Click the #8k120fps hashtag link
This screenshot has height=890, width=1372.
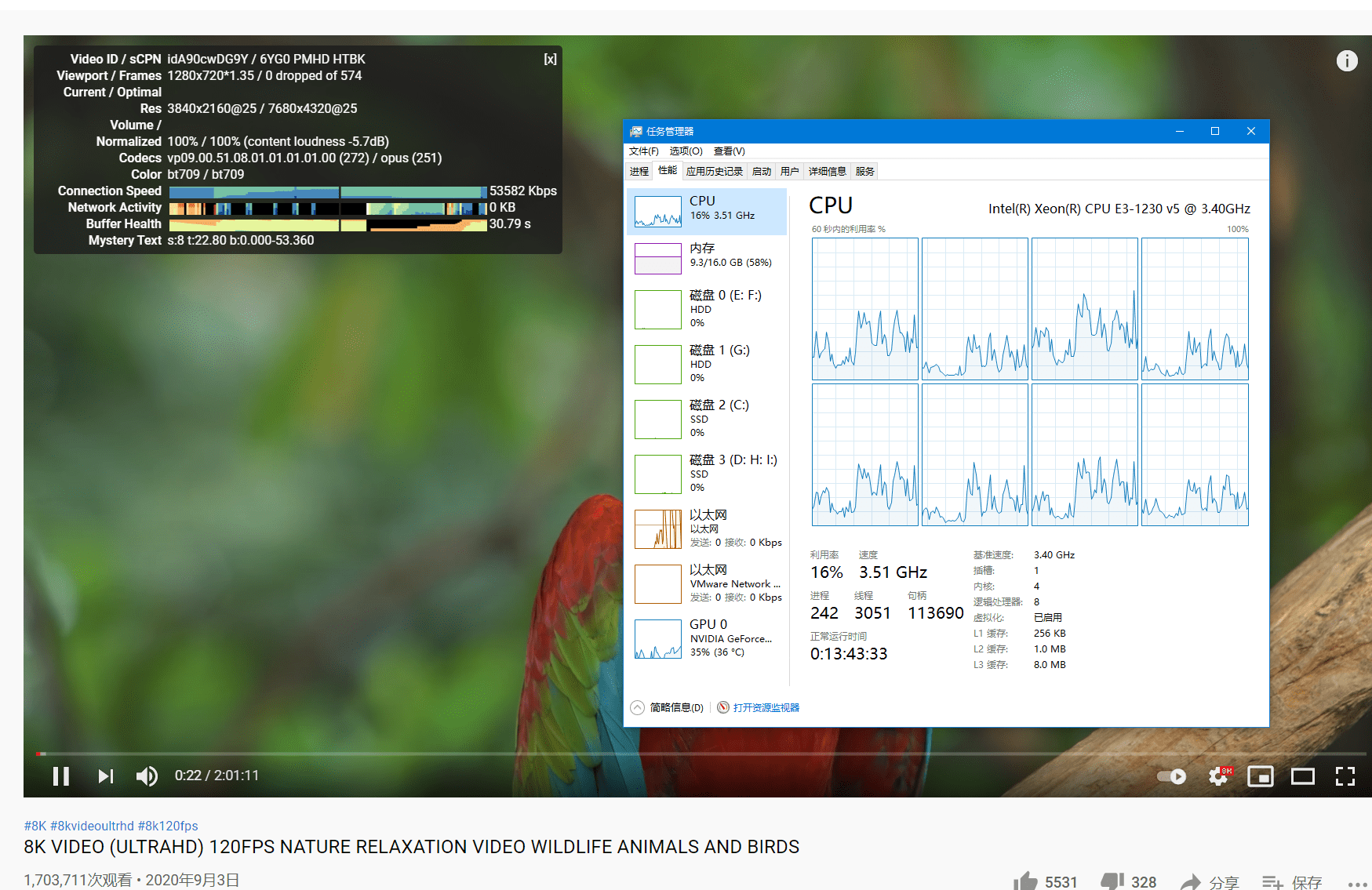[169, 826]
